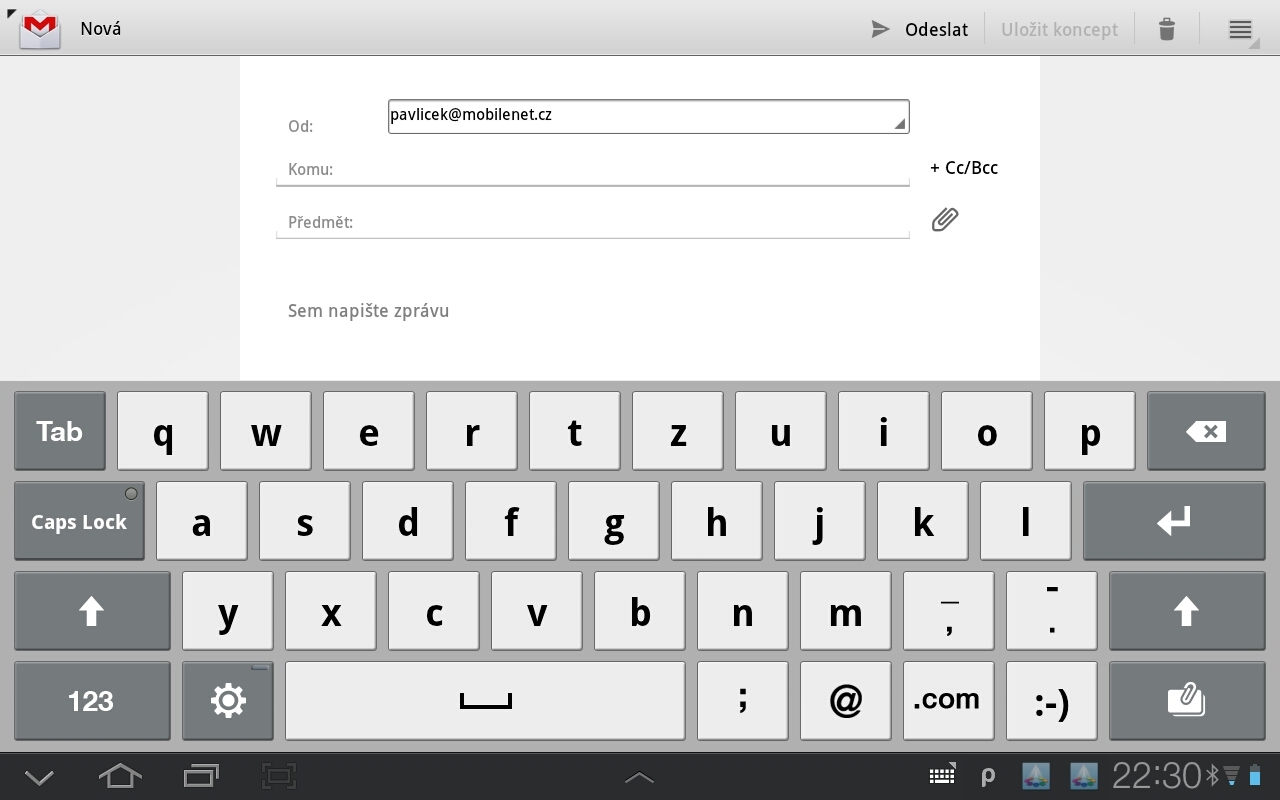The height and width of the screenshot is (800, 1280).
Task: Show Cc/Bcc fields
Action: (x=963, y=167)
